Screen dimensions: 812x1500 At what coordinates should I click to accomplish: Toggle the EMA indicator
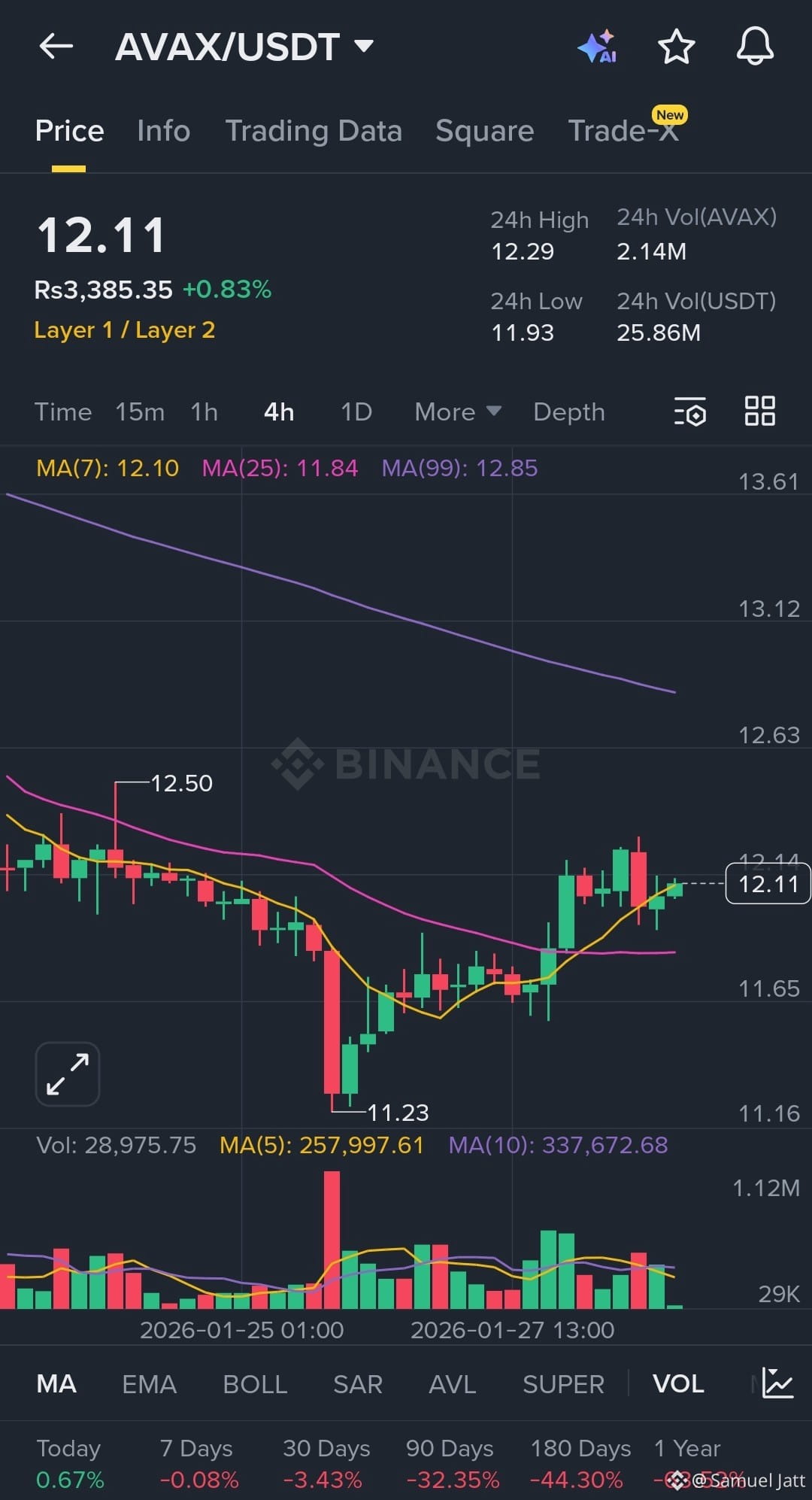click(149, 1383)
